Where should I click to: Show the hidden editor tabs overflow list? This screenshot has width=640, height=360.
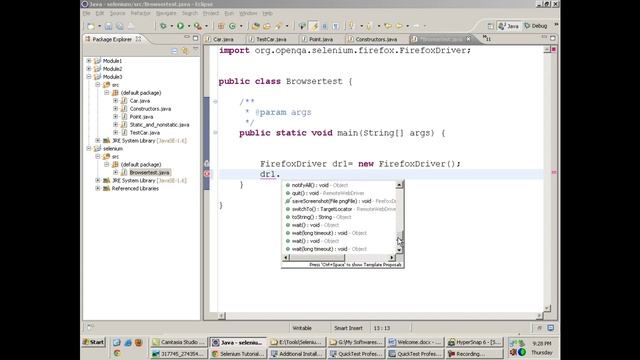tap(487, 39)
